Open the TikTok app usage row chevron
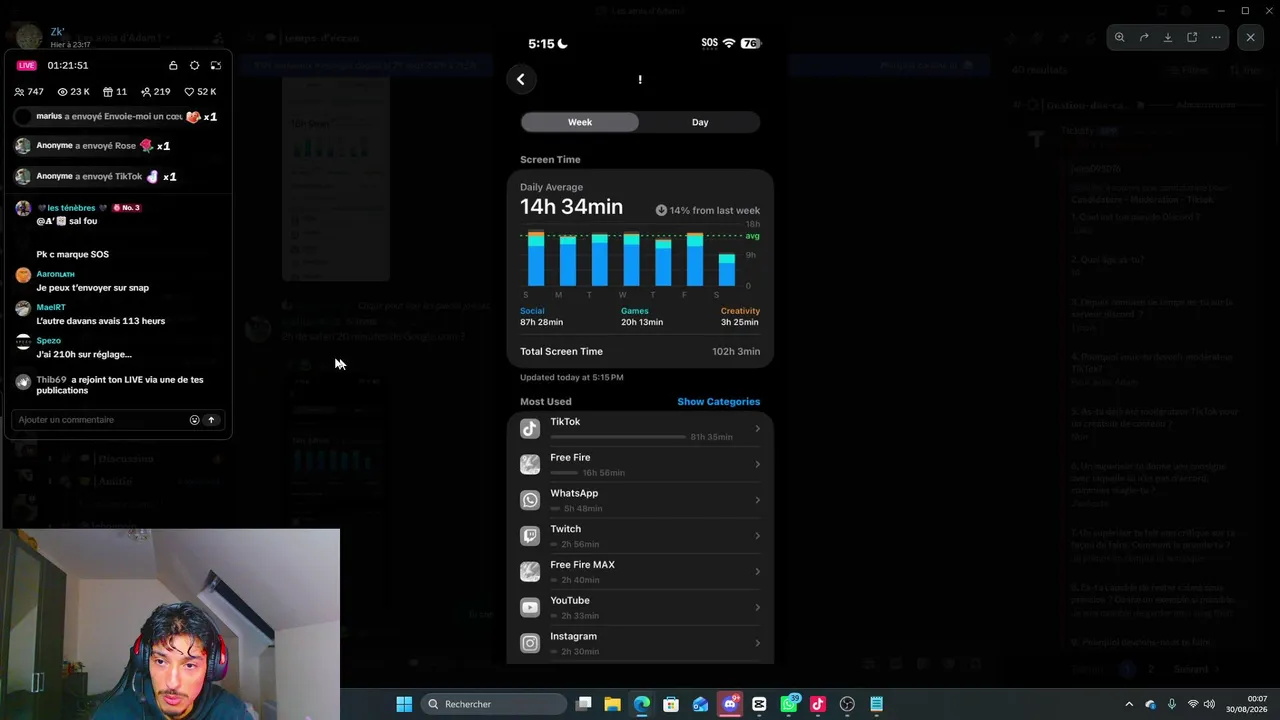The height and width of the screenshot is (720, 1280). [x=757, y=429]
